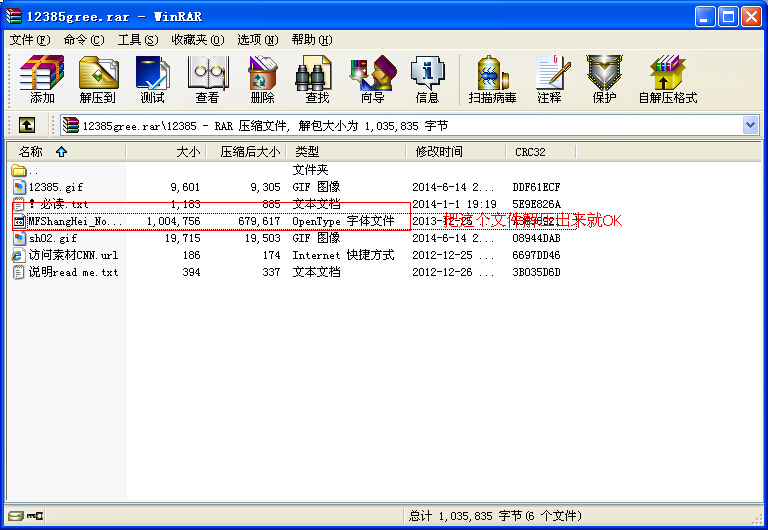Click size value 1,004,756
The image size is (768, 530).
coord(173,221)
